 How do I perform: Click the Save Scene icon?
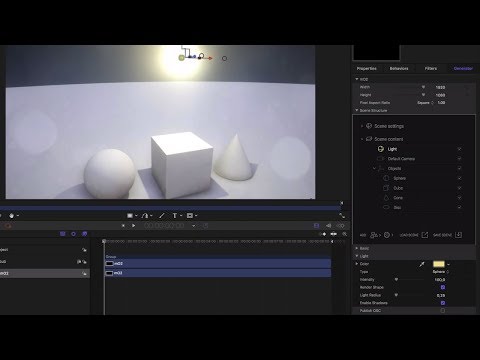(x=458, y=235)
